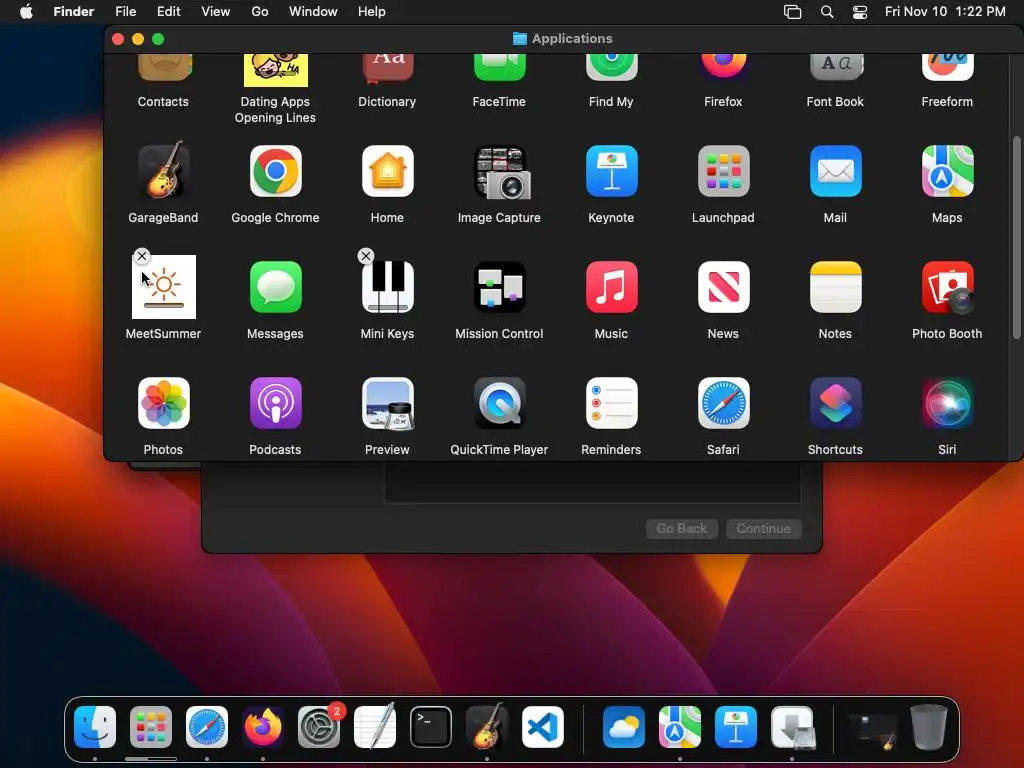This screenshot has width=1024, height=768.
Task: Click the Finder menu in menu bar
Action: 74,12
